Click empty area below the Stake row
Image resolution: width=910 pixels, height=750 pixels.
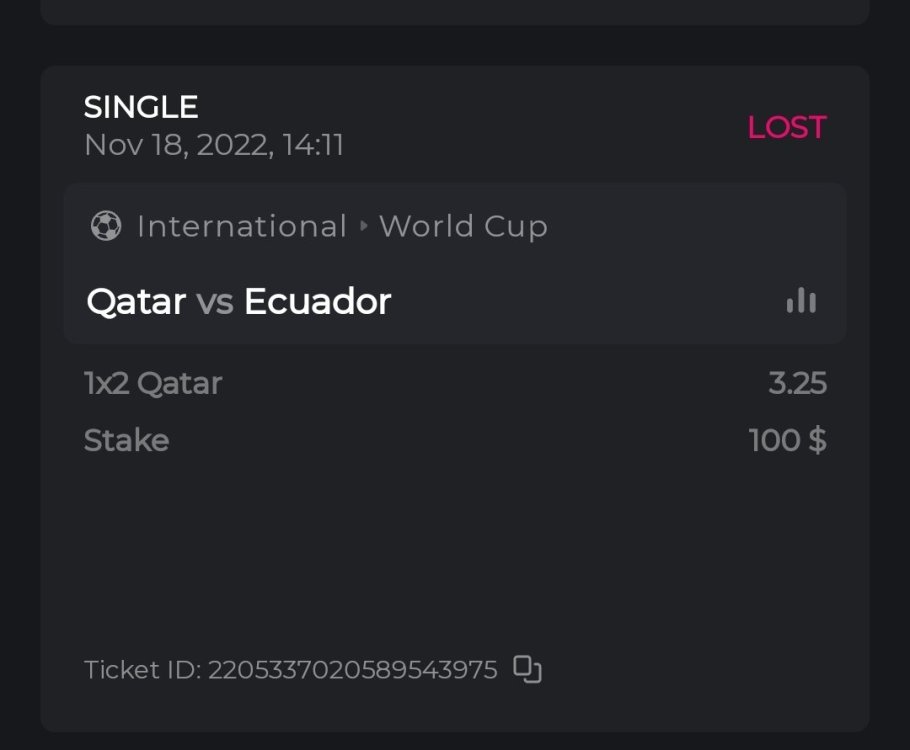tap(455, 550)
